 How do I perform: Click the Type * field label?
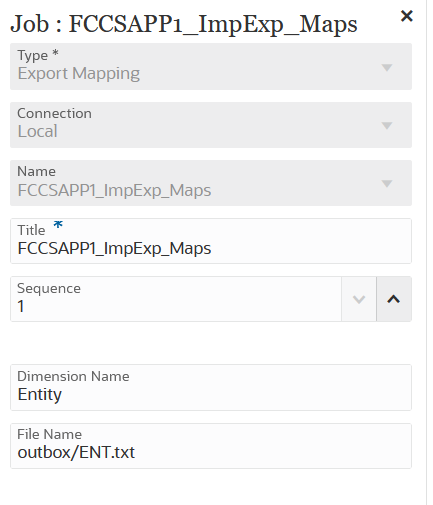tap(38, 55)
